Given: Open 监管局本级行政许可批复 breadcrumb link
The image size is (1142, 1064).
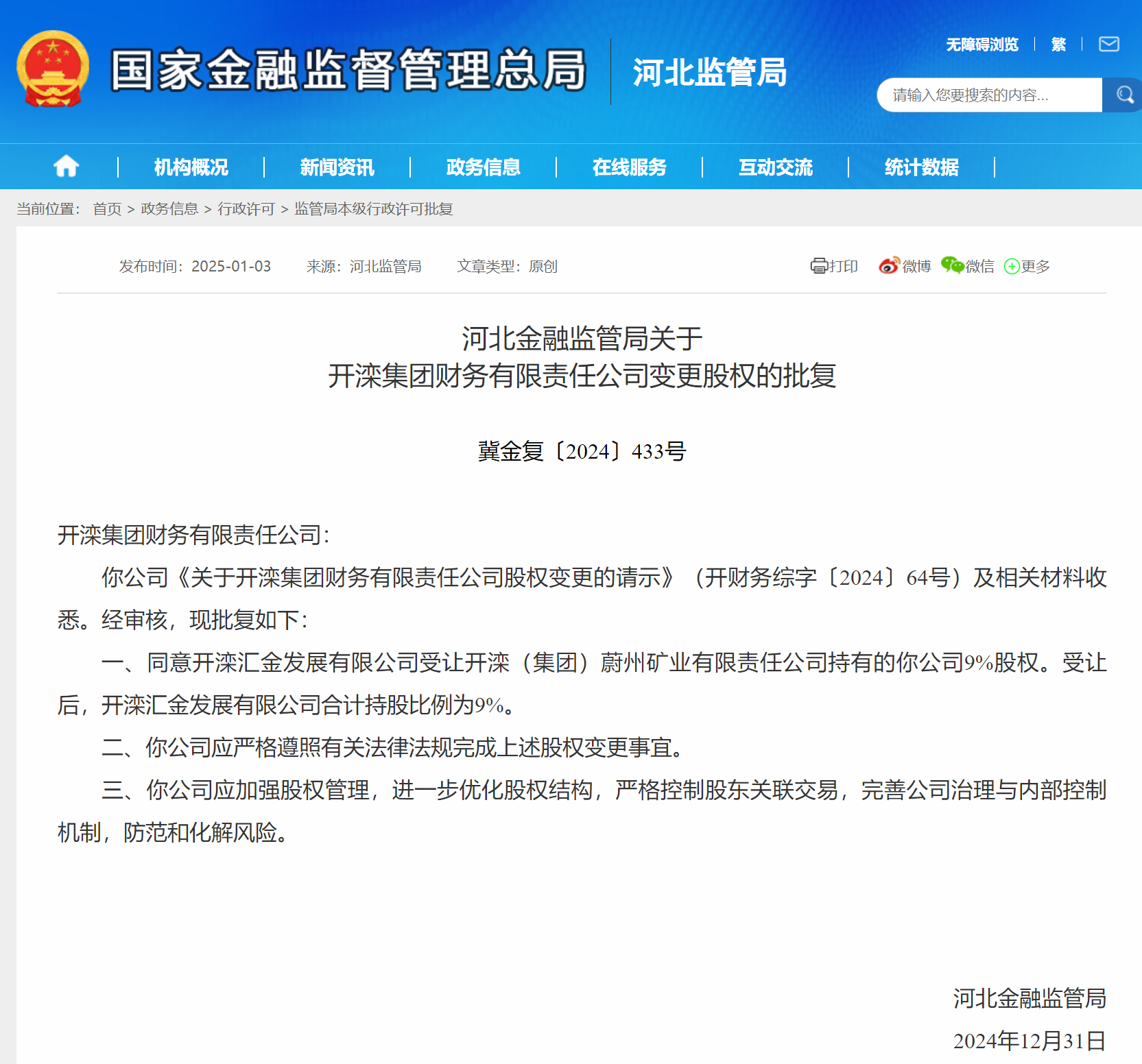Looking at the screenshot, I should (374, 209).
